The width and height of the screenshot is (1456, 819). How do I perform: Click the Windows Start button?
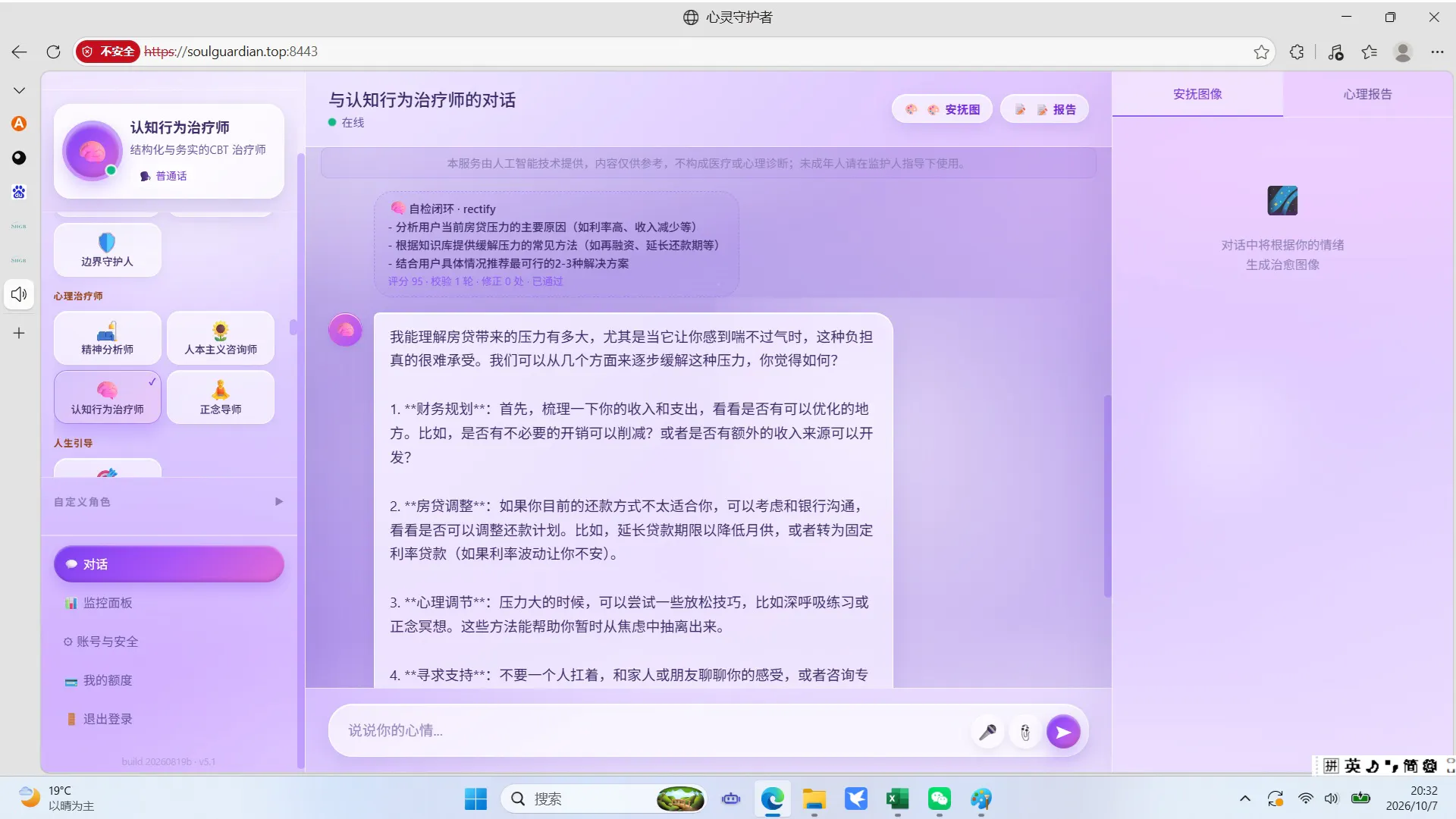(475, 799)
